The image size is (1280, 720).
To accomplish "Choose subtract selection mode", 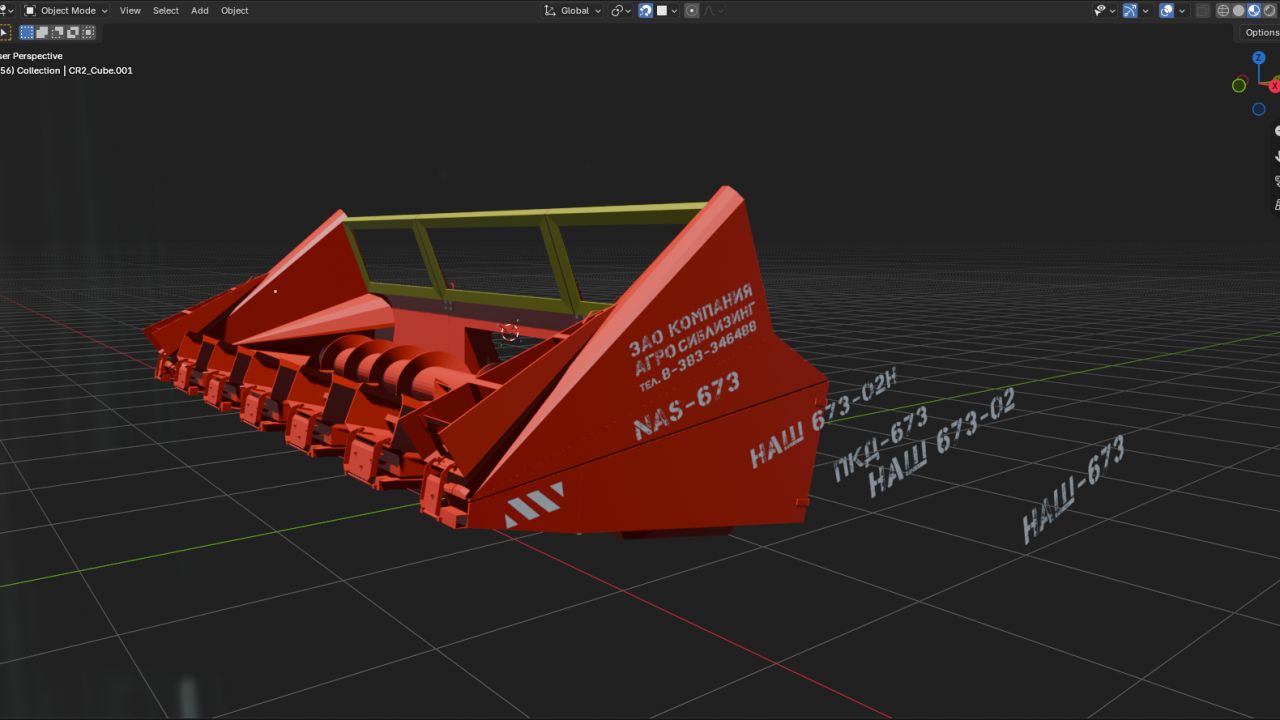I will 57,32.
